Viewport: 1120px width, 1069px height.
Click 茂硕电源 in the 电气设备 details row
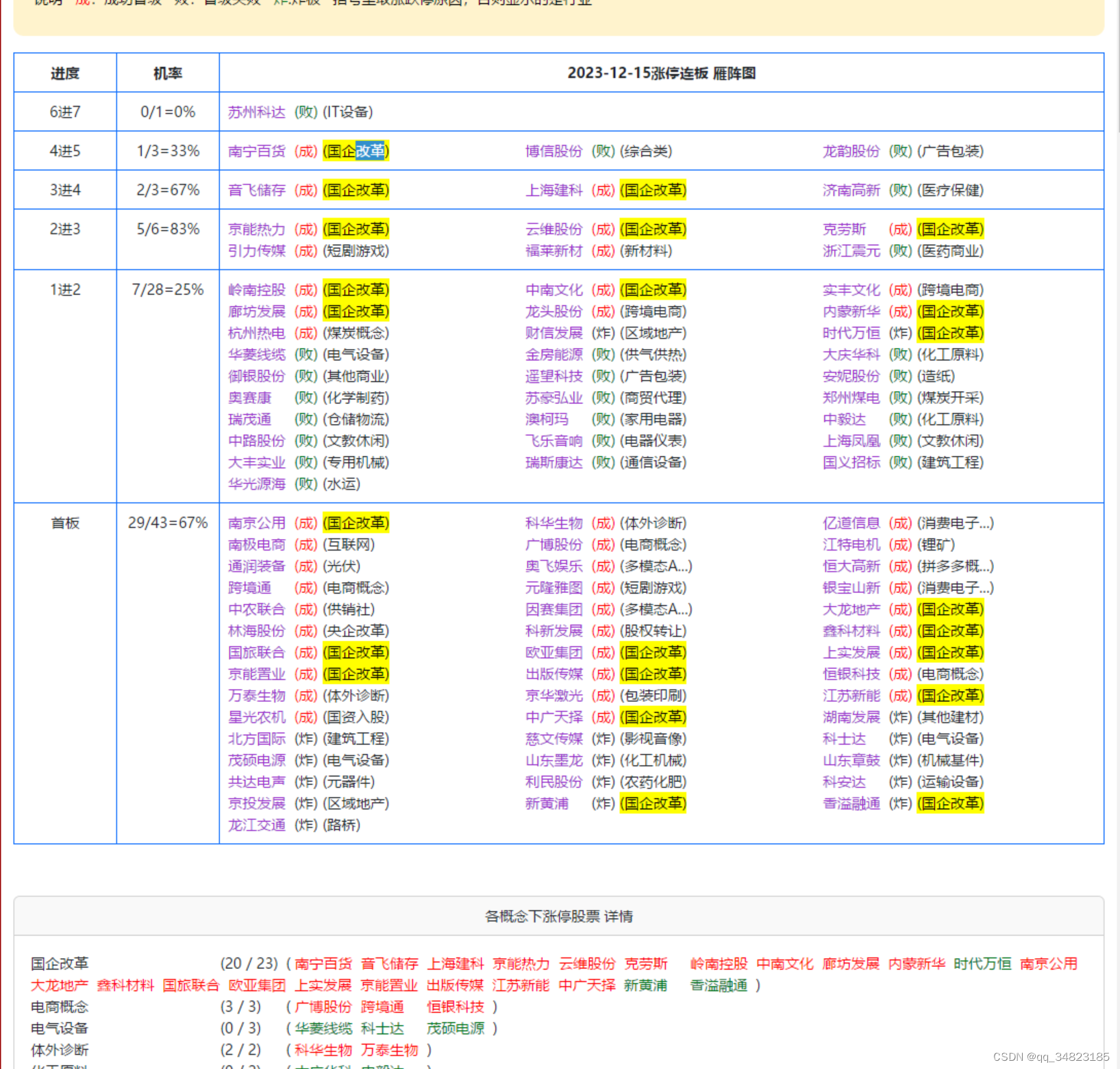tap(456, 1028)
